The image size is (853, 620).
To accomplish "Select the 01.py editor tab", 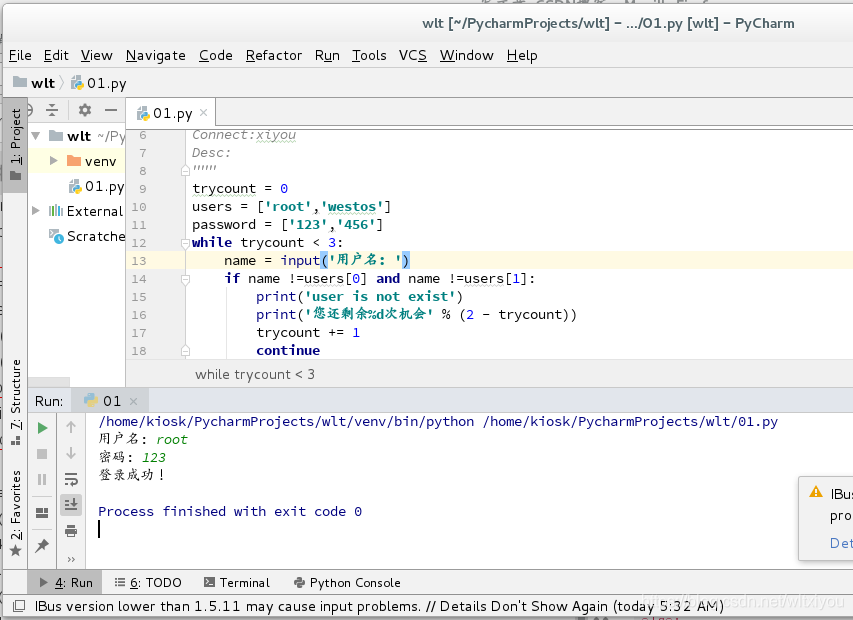I will coord(171,113).
